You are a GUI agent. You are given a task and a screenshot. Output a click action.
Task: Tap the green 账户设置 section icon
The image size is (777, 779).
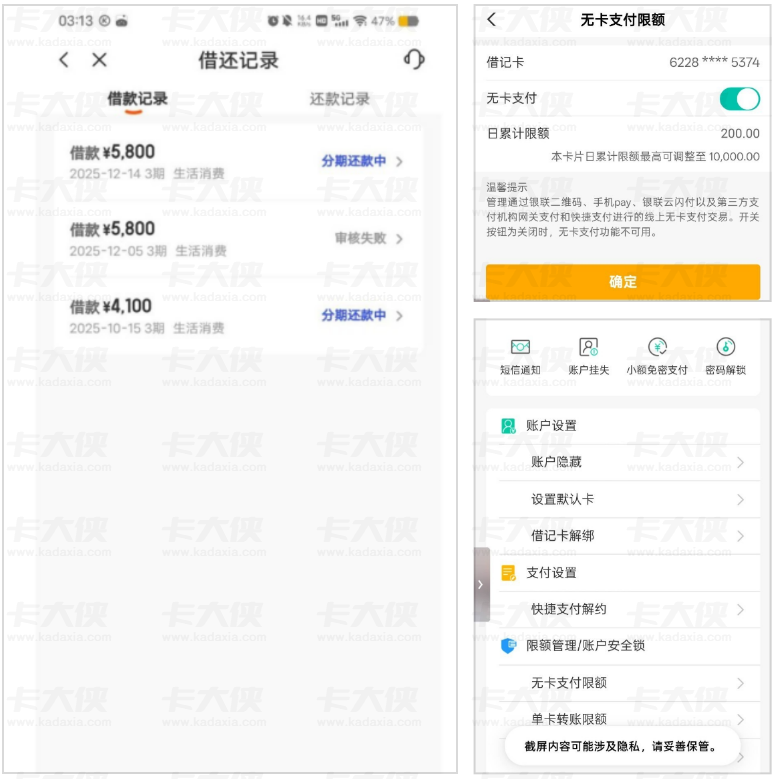click(508, 426)
